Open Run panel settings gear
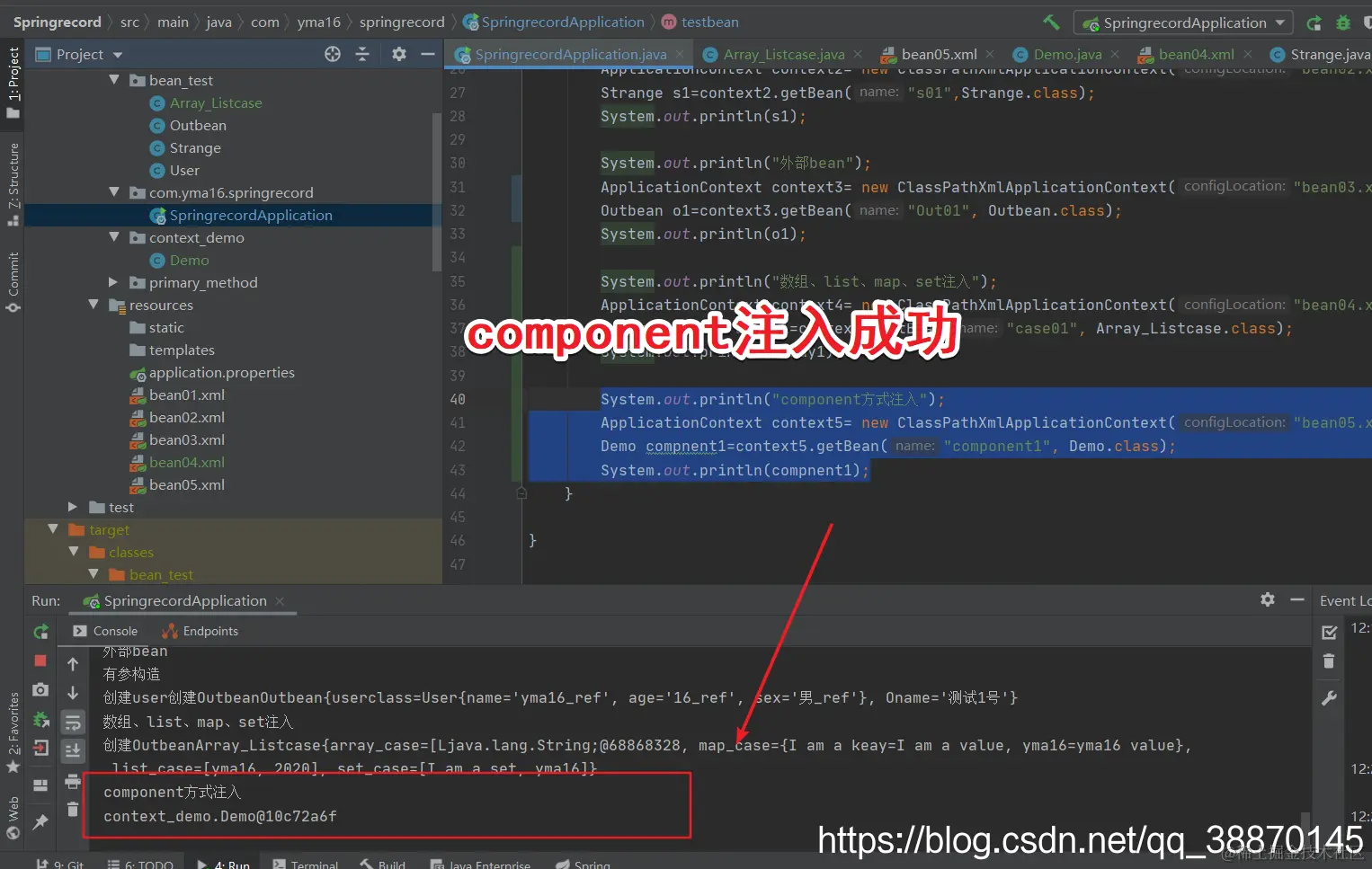The image size is (1372, 869). [1268, 599]
